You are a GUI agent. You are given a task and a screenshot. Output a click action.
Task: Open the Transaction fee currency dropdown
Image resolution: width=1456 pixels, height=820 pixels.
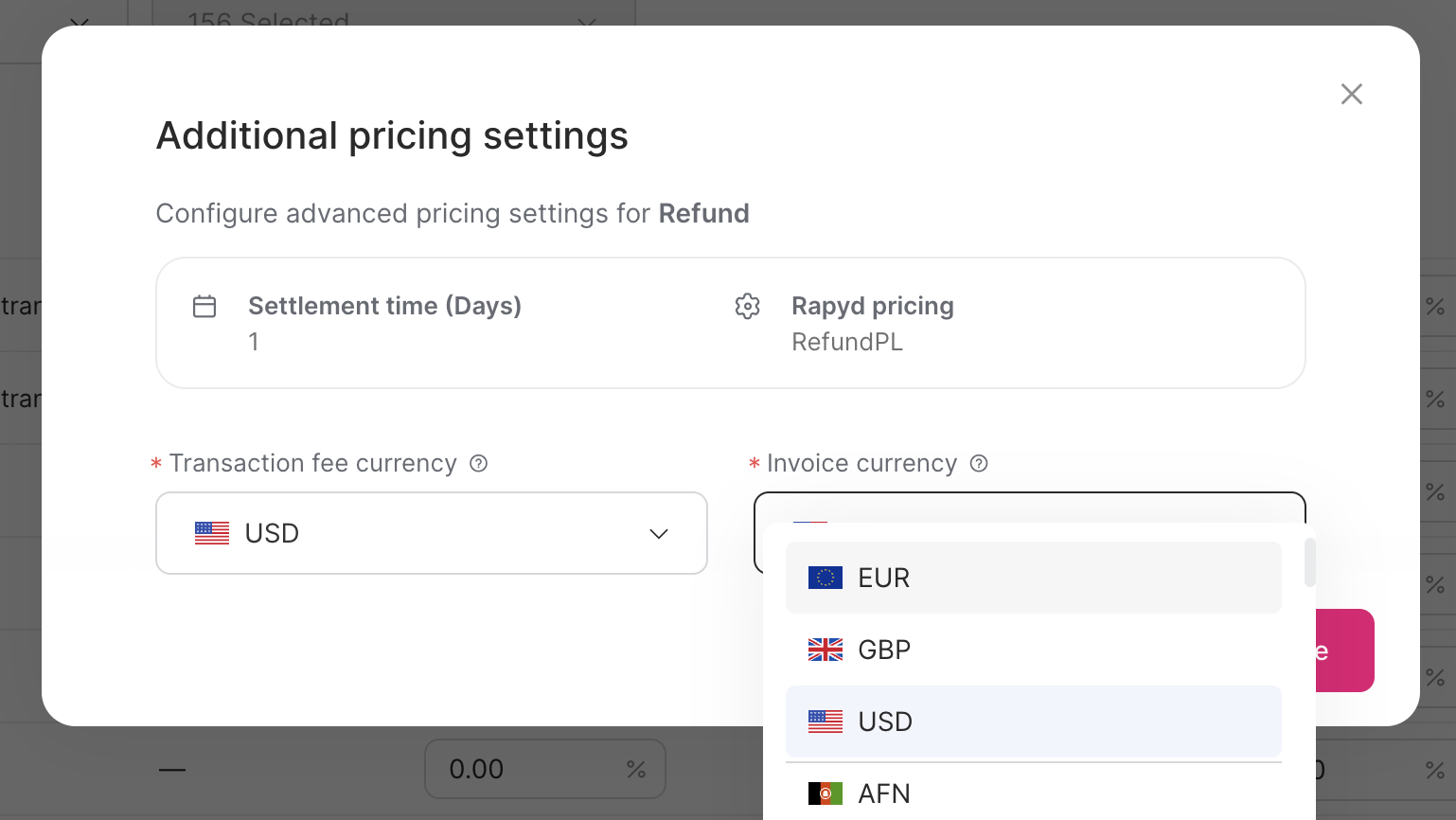tap(431, 533)
